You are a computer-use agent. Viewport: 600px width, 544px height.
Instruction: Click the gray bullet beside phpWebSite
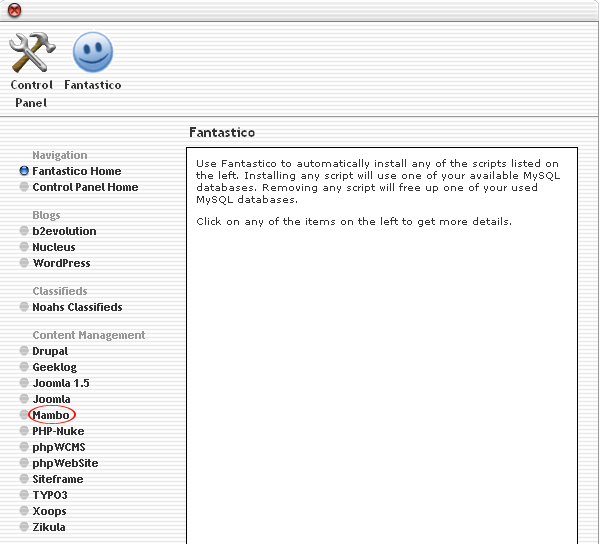tap(24, 463)
